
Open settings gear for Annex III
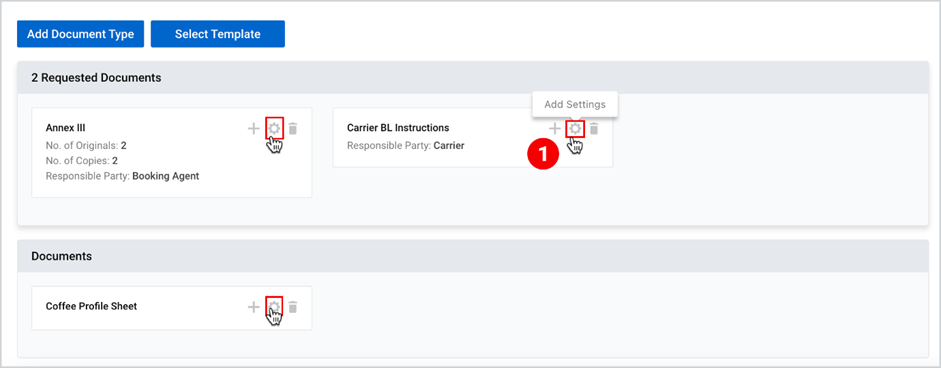[x=274, y=128]
